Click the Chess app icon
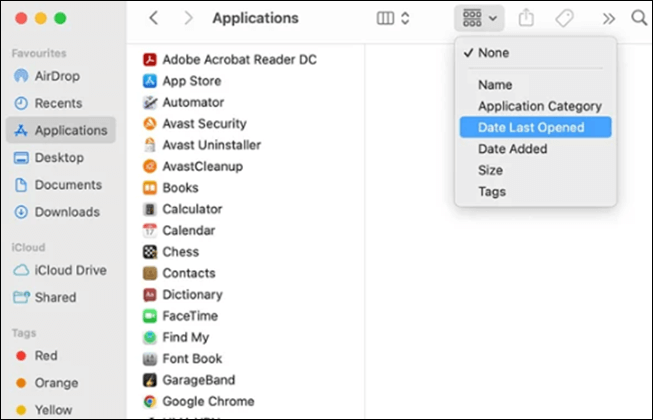The height and width of the screenshot is (420, 653). pyautogui.click(x=150, y=252)
